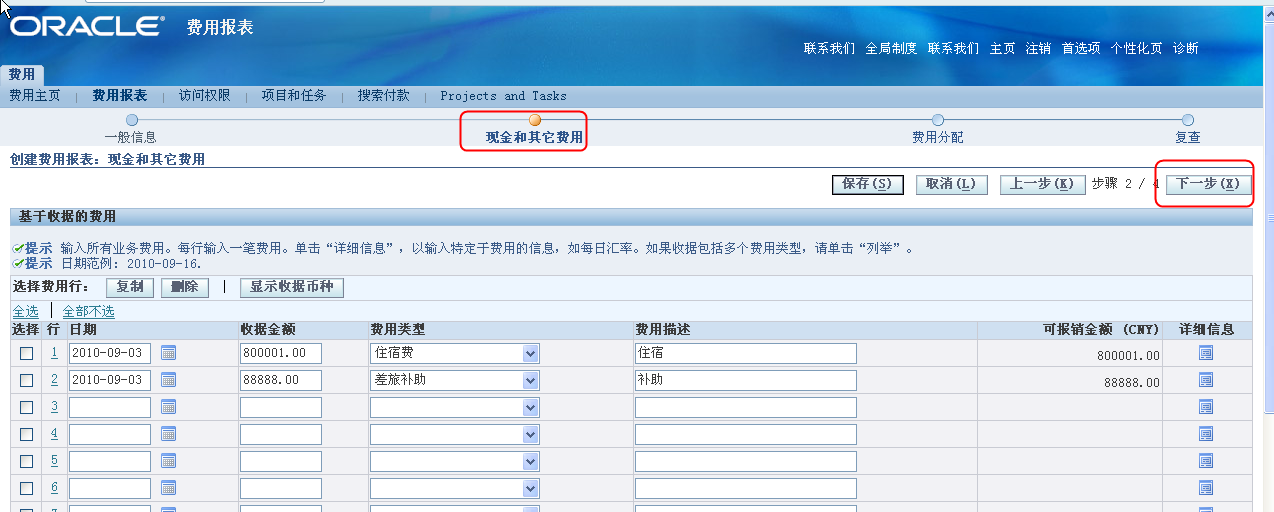
Task: Click 费用描述 field containing 补助
Action: pyautogui.click(x=746, y=380)
